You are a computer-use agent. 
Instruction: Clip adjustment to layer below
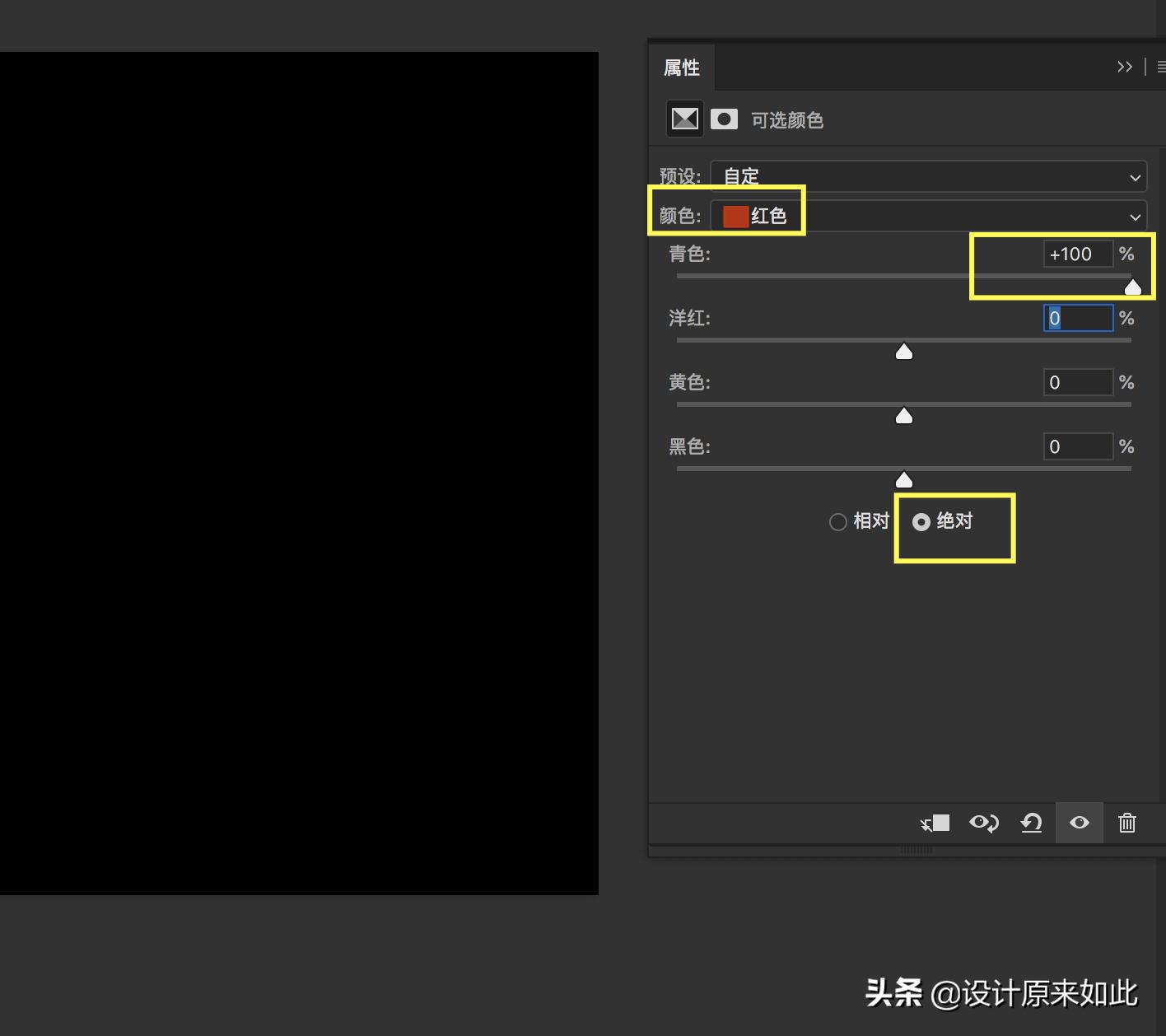935,823
